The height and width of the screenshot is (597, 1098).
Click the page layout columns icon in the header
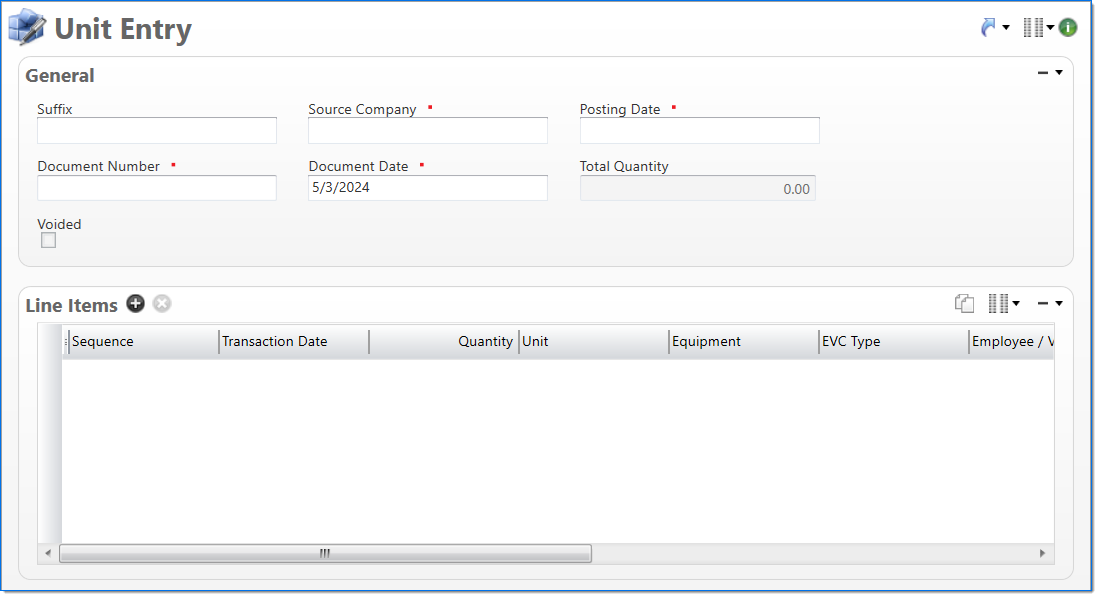pos(1033,28)
